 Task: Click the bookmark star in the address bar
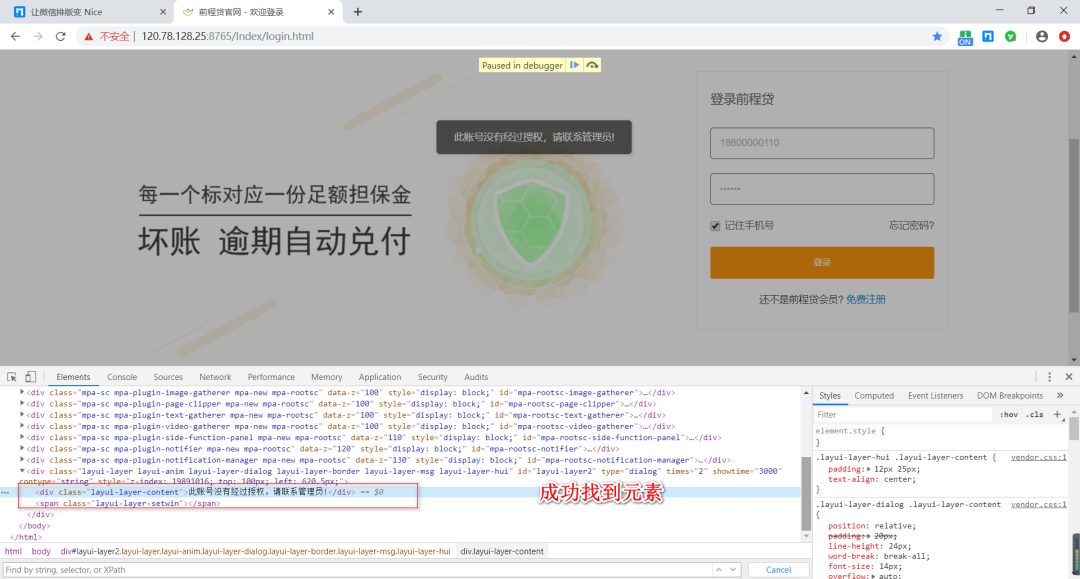(x=936, y=35)
